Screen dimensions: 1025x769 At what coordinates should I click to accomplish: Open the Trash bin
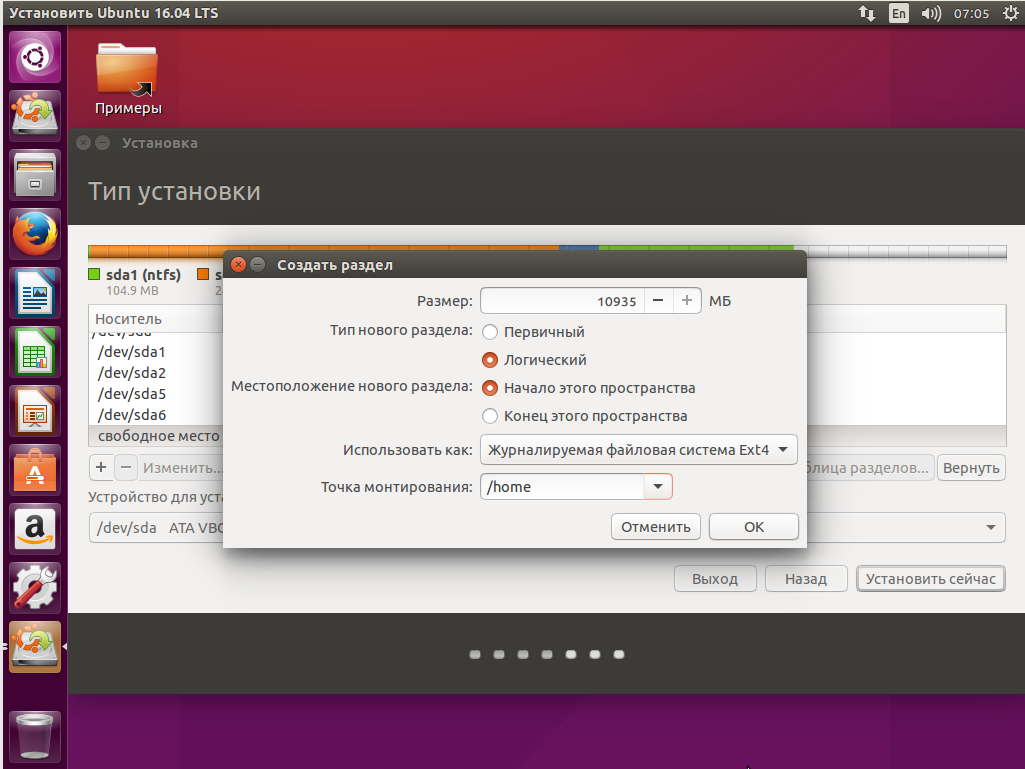coord(35,736)
